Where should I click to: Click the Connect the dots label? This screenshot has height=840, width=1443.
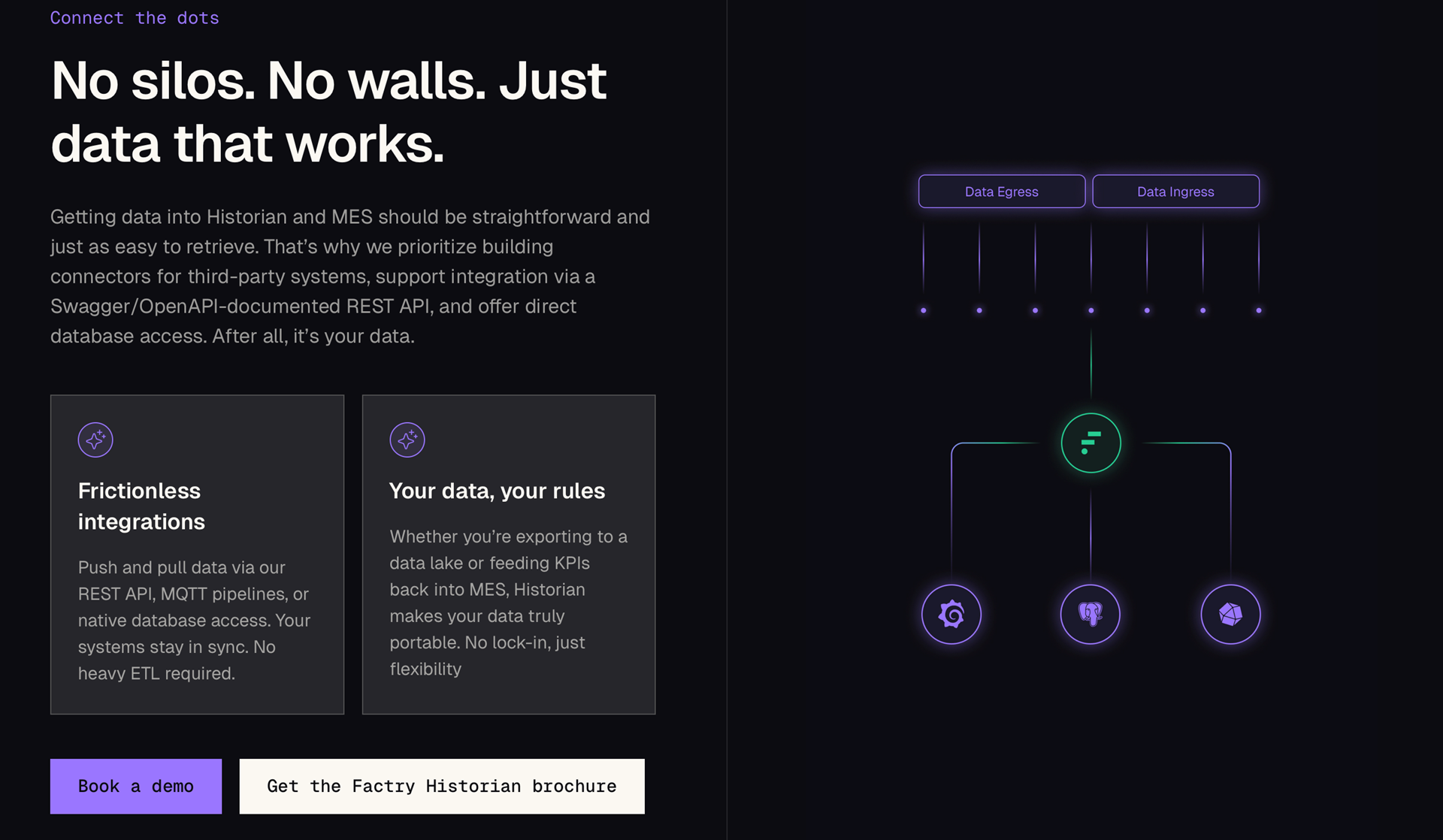coord(135,18)
